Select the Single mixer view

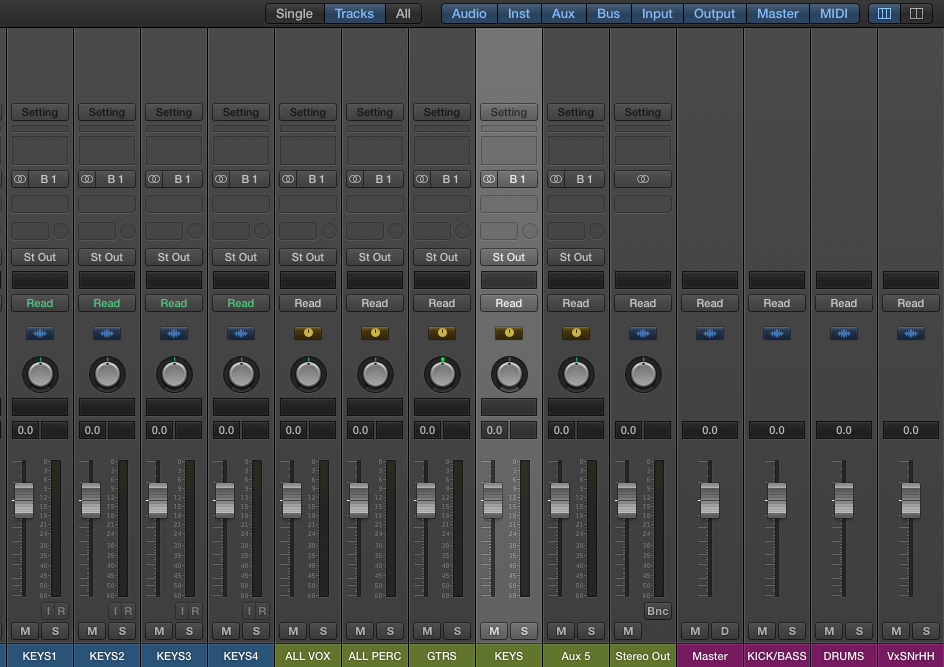coord(294,13)
